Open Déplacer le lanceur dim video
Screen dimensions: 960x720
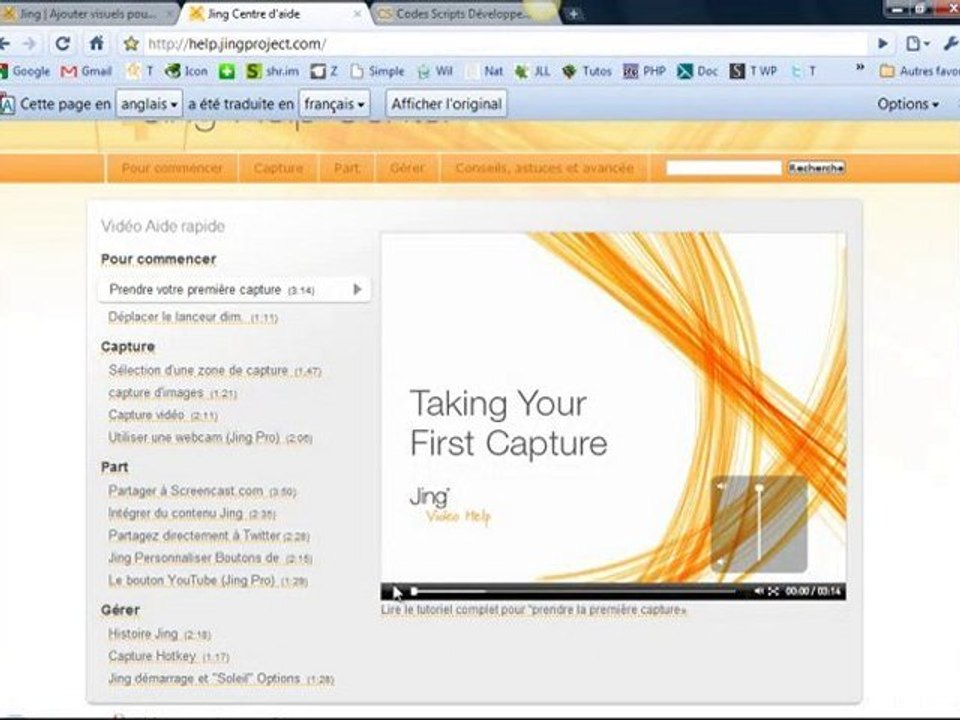tap(193, 317)
